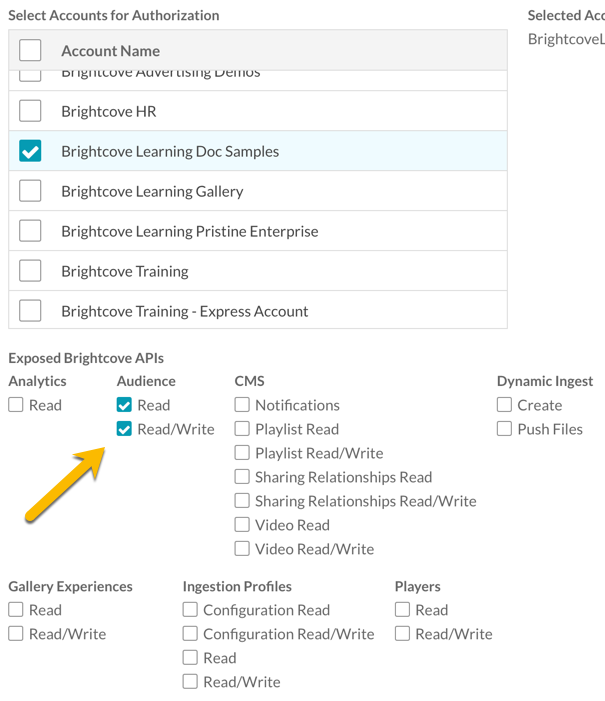Enable Players Read permission
This screenshot has height=701, width=605.
pos(402,610)
